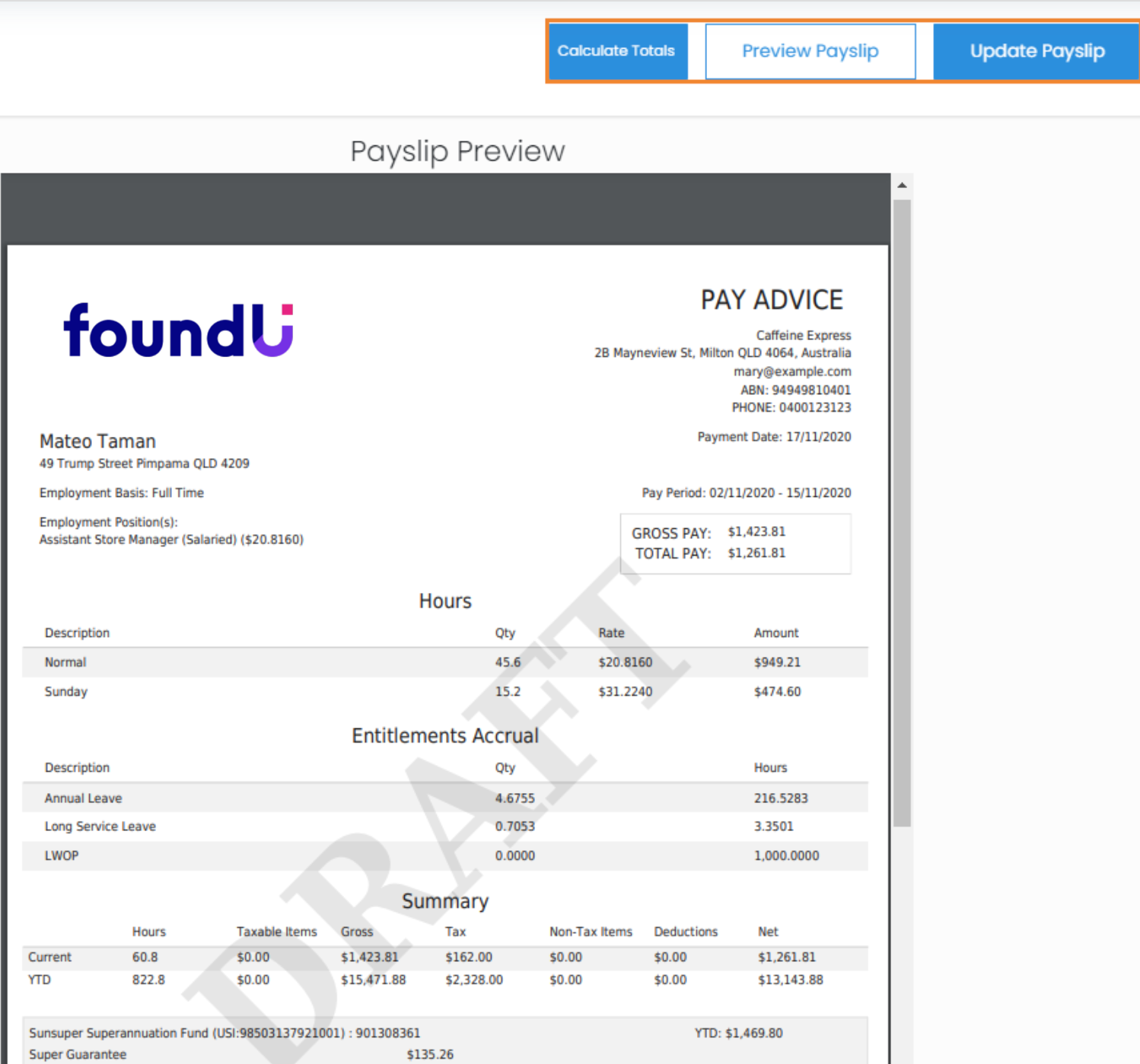Click the Payslip Preview heading
The image size is (1140, 1064).
coord(457,151)
